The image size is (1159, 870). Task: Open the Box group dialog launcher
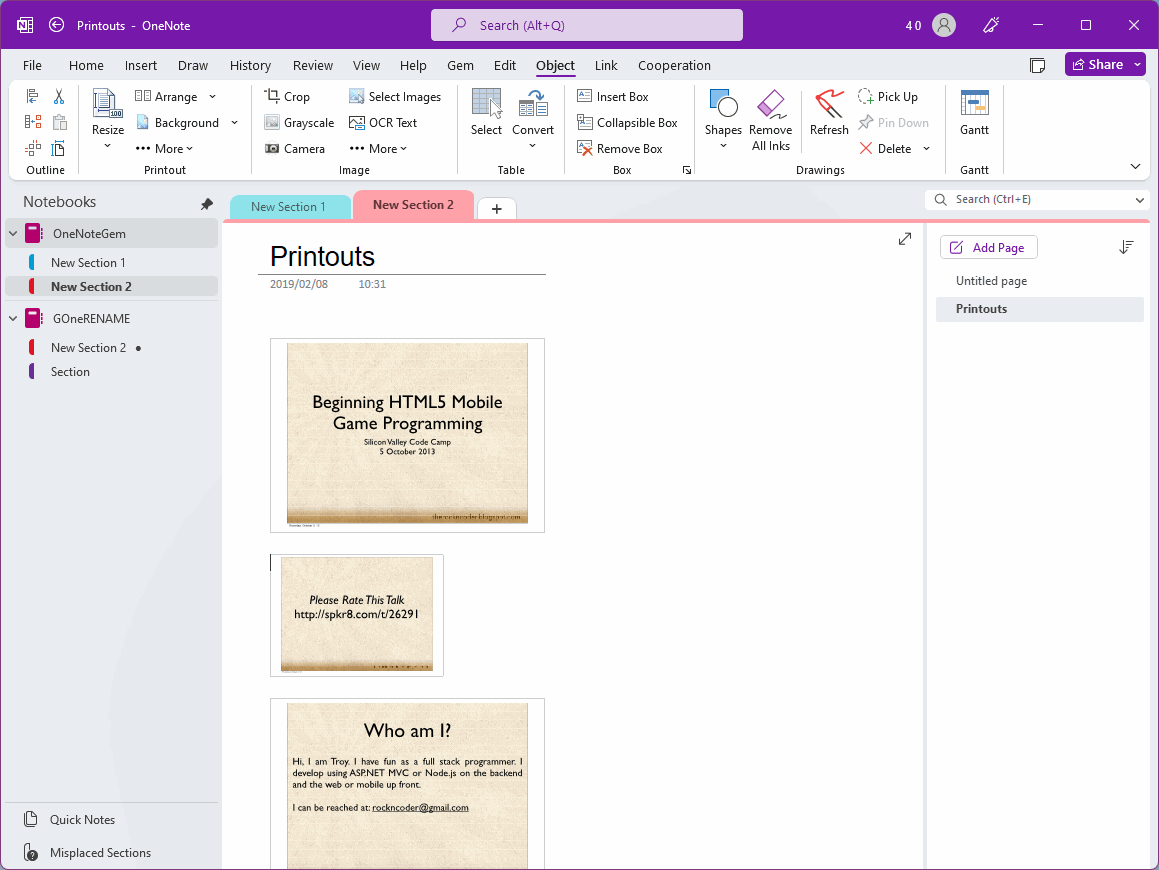coord(687,170)
